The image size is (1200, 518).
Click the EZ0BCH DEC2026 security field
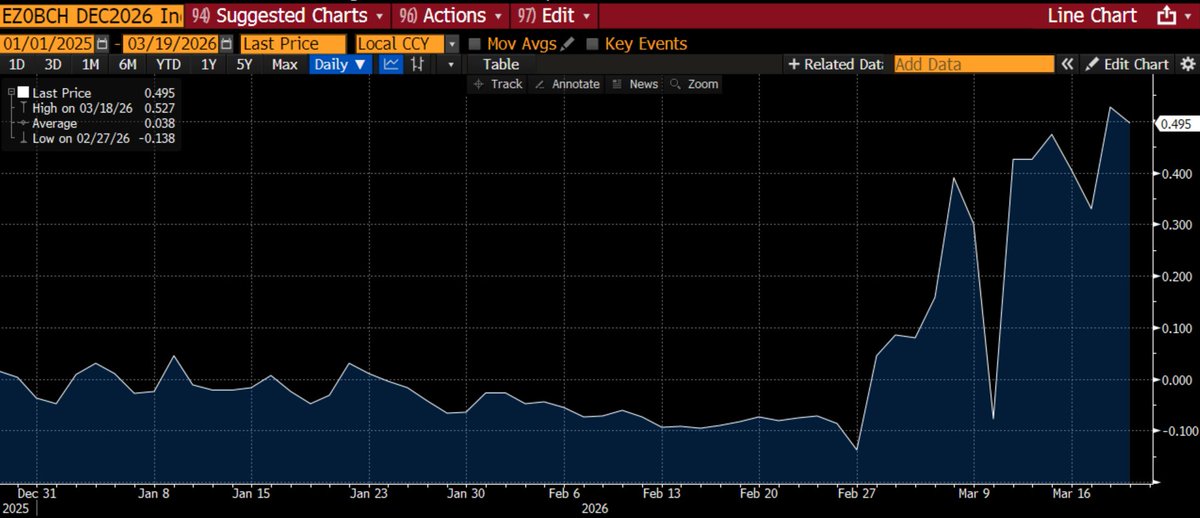(92, 16)
